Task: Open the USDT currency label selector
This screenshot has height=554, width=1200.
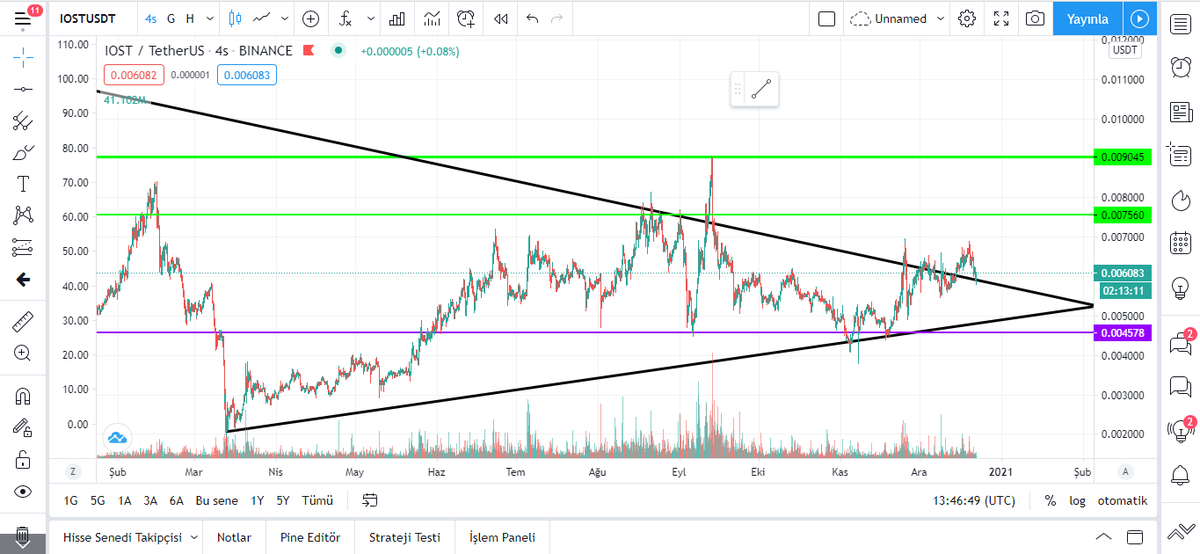Action: [x=1125, y=50]
